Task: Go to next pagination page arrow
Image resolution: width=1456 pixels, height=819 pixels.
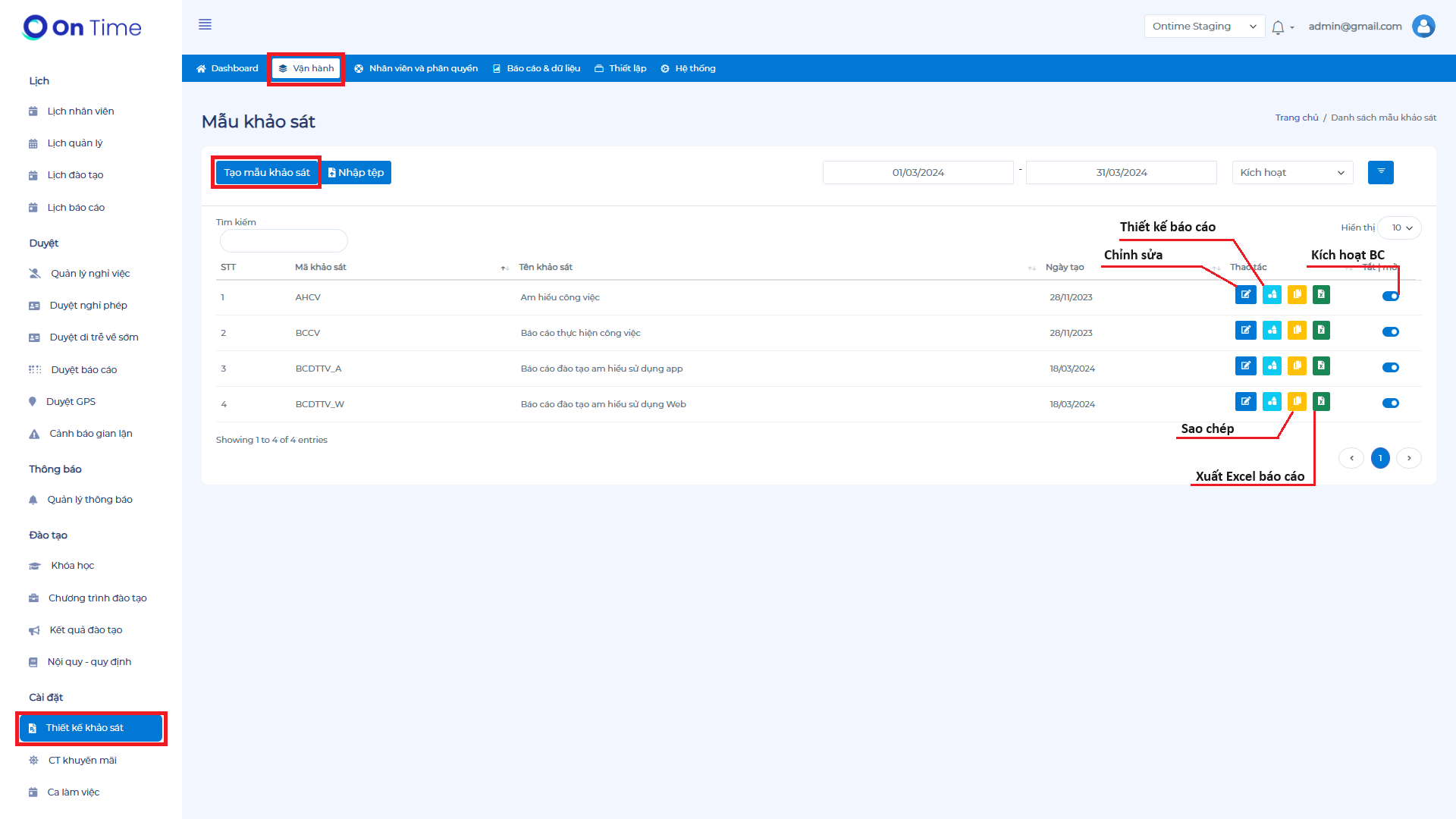Action: [x=1409, y=458]
